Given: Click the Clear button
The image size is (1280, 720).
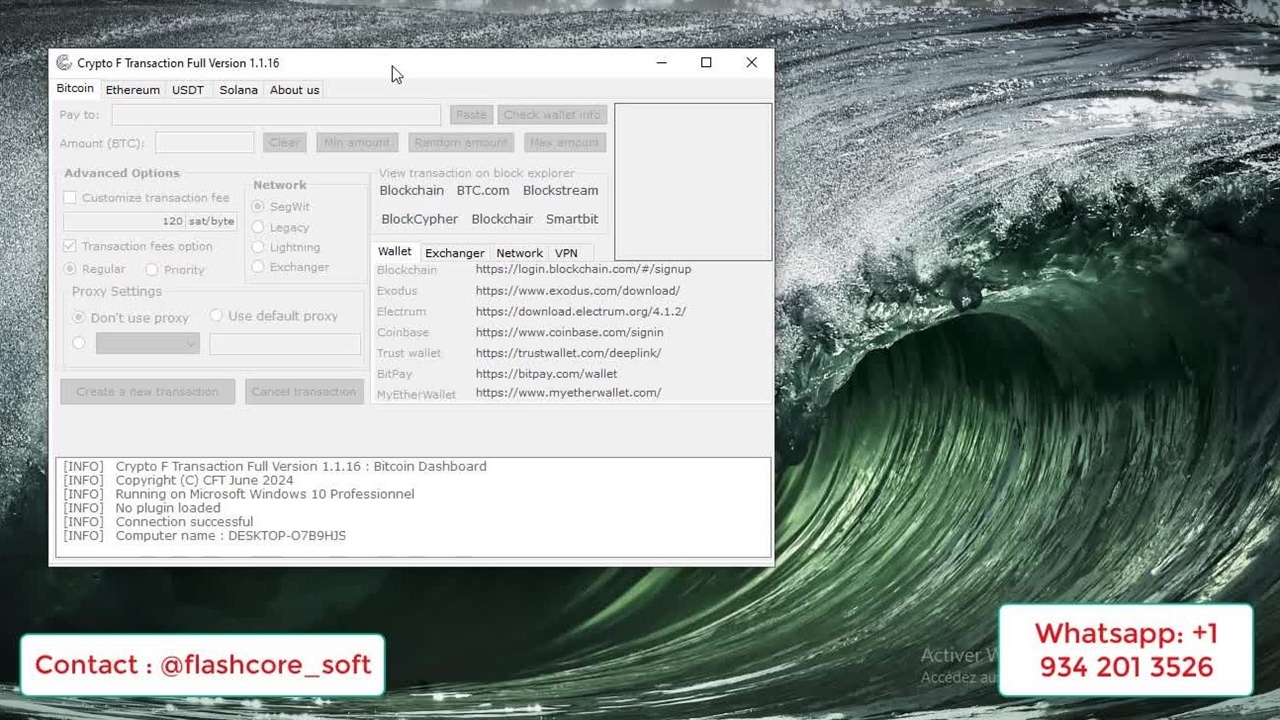Looking at the screenshot, I should pos(285,143).
